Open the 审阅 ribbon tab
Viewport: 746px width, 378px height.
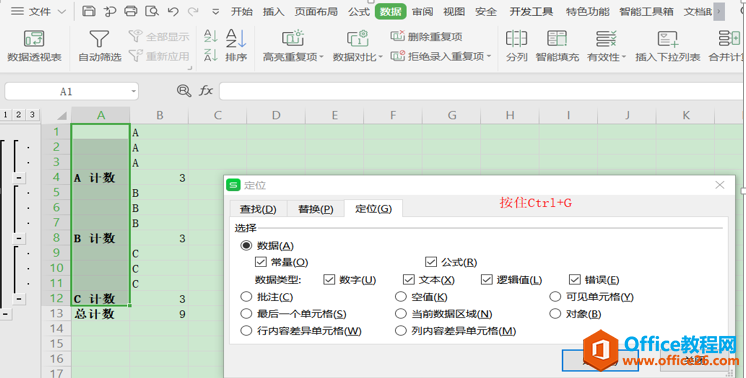click(x=422, y=11)
